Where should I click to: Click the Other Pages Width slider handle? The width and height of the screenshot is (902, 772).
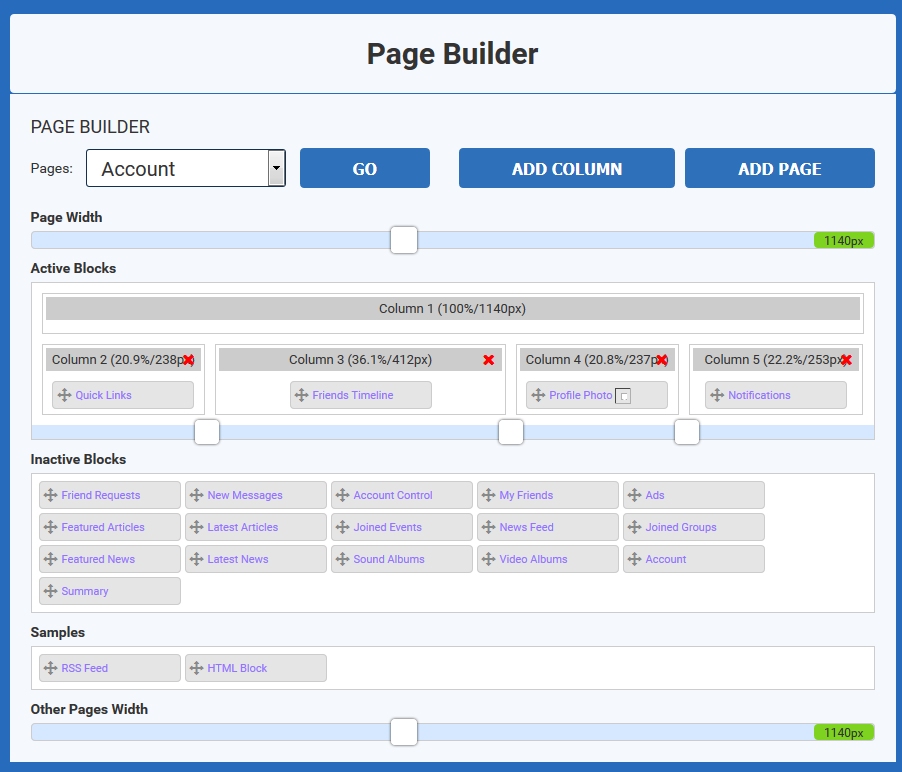(404, 732)
